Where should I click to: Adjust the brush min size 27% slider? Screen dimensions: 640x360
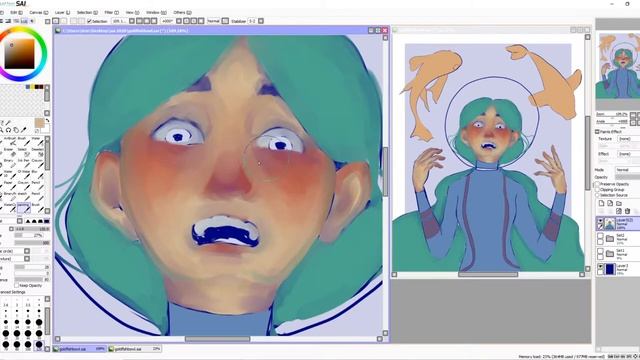pyautogui.click(x=29, y=235)
